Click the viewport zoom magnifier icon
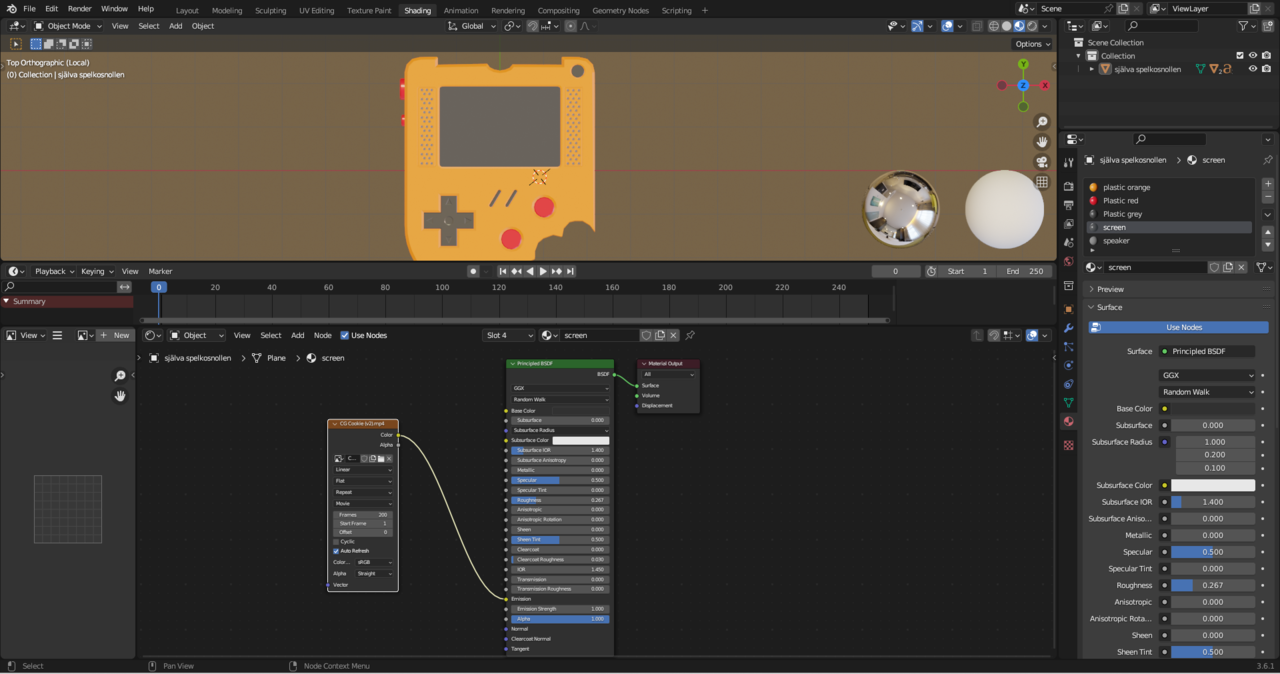This screenshot has height=674, width=1280. pyautogui.click(x=1042, y=122)
